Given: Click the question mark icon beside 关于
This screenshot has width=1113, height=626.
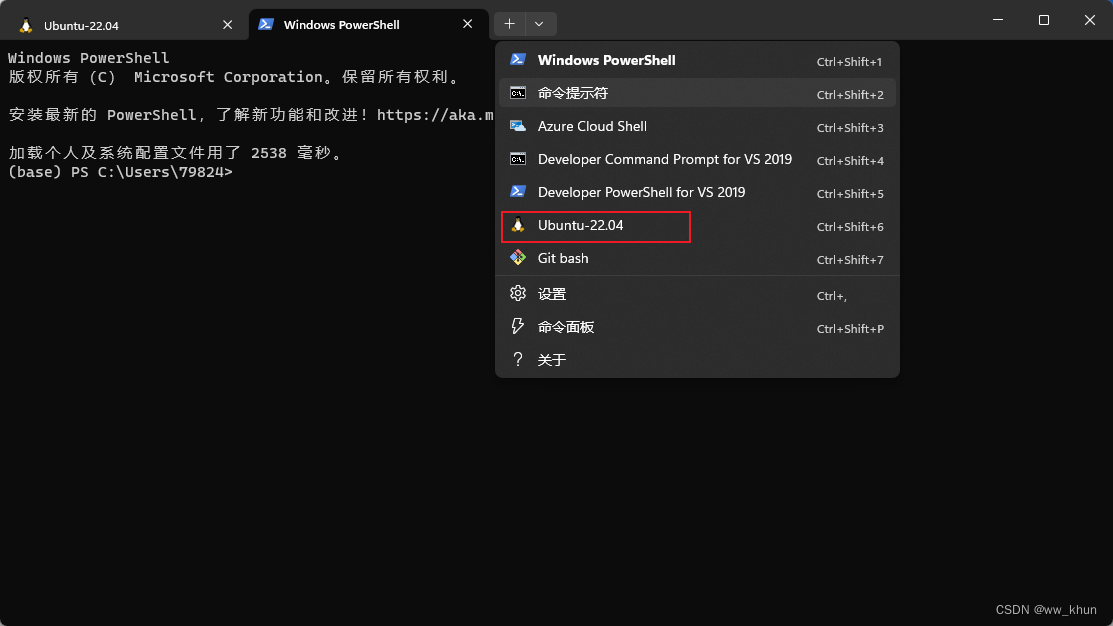Looking at the screenshot, I should 517,359.
